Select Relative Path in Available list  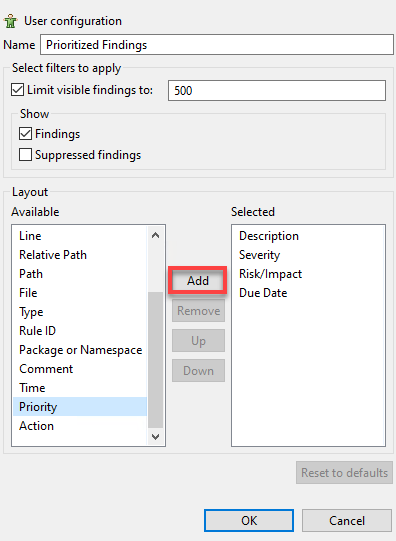53,255
